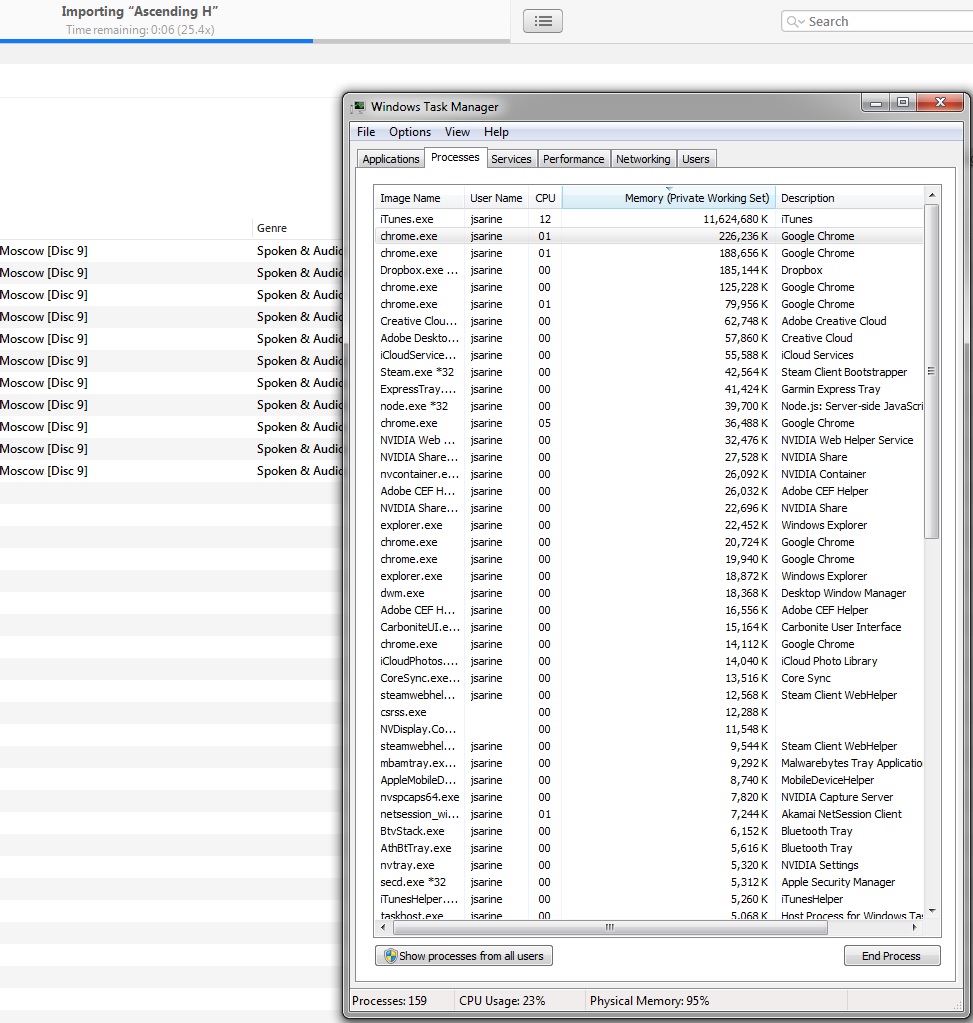Image resolution: width=973 pixels, height=1023 pixels.
Task: Open the Options menu
Action: 410,132
